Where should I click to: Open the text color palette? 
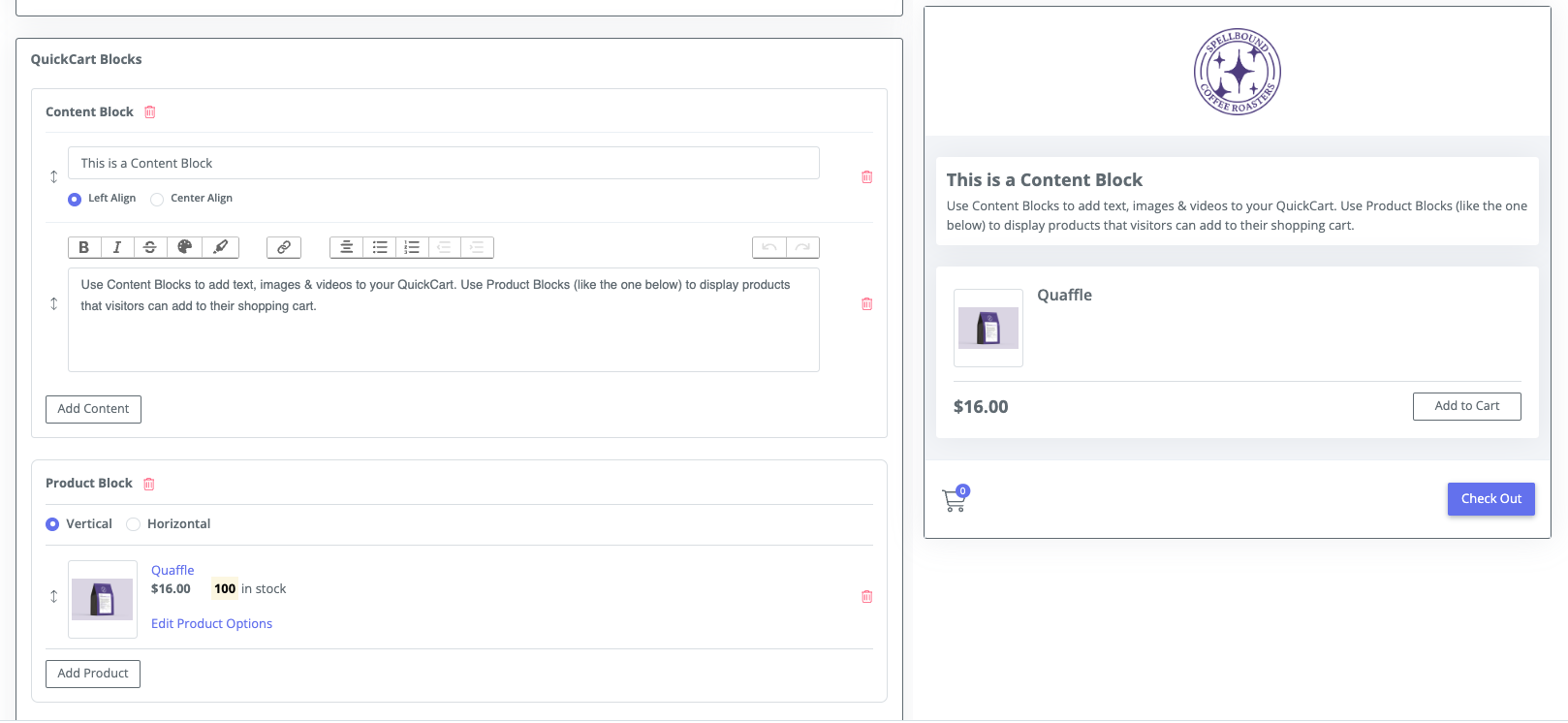pos(184,247)
